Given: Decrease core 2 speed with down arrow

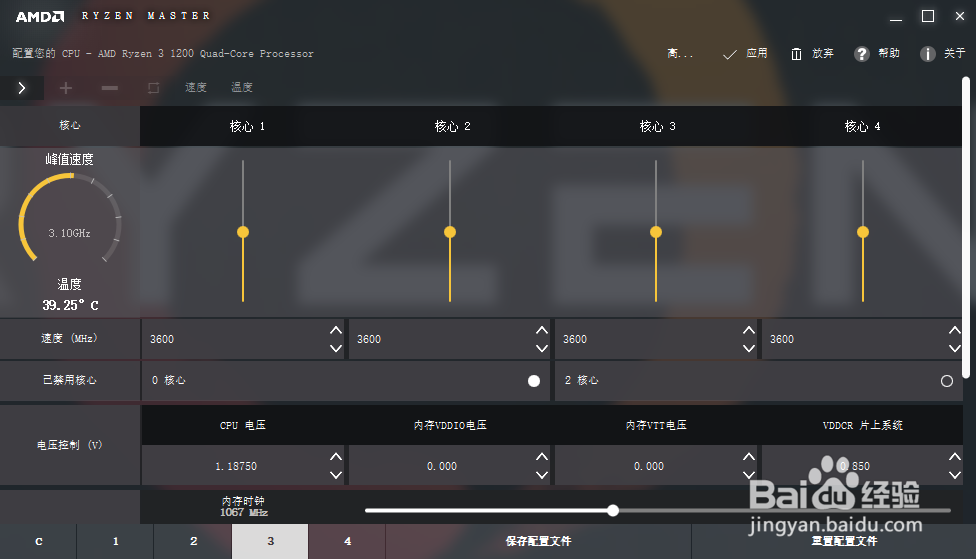Looking at the screenshot, I should (x=542, y=349).
